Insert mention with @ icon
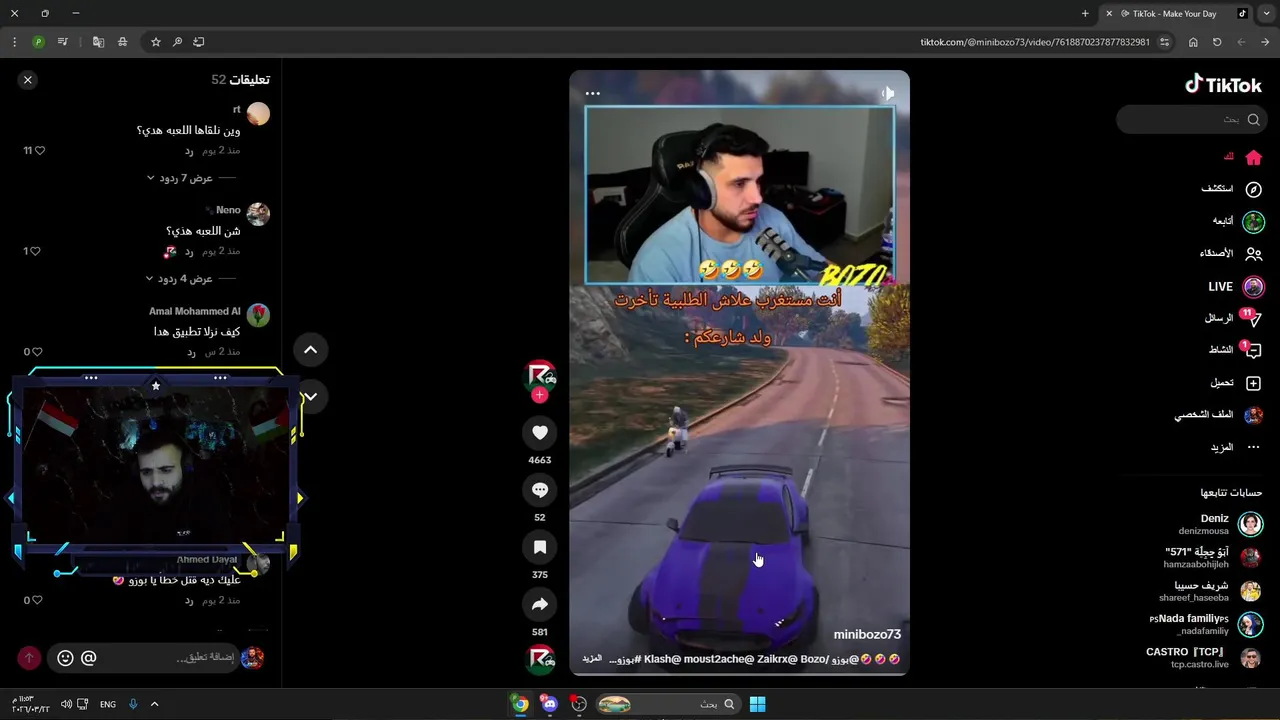The image size is (1280, 720). (x=89, y=658)
